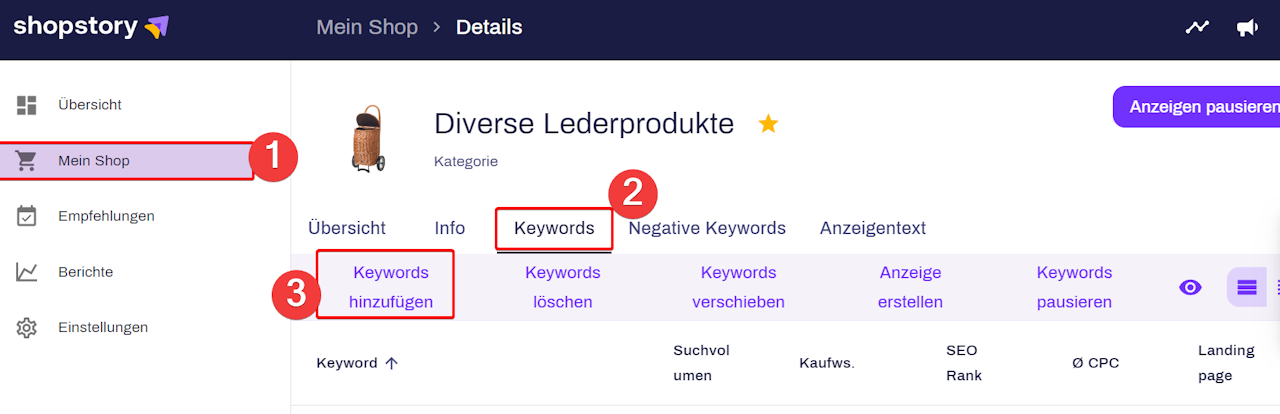The image size is (1280, 414).
Task: Select the Info tab
Action: (450, 228)
